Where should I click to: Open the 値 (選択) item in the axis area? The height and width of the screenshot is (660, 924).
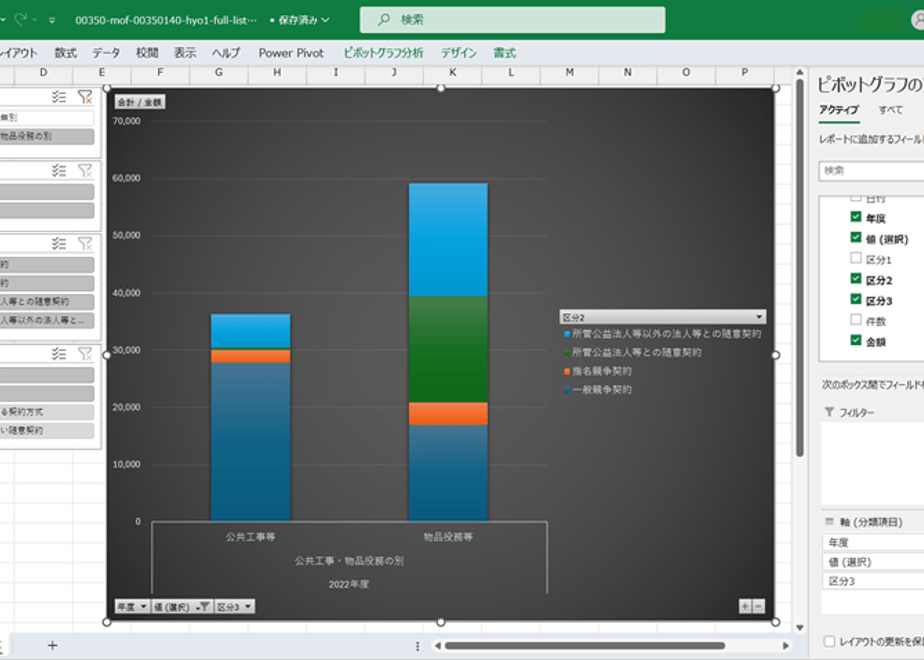click(873, 562)
